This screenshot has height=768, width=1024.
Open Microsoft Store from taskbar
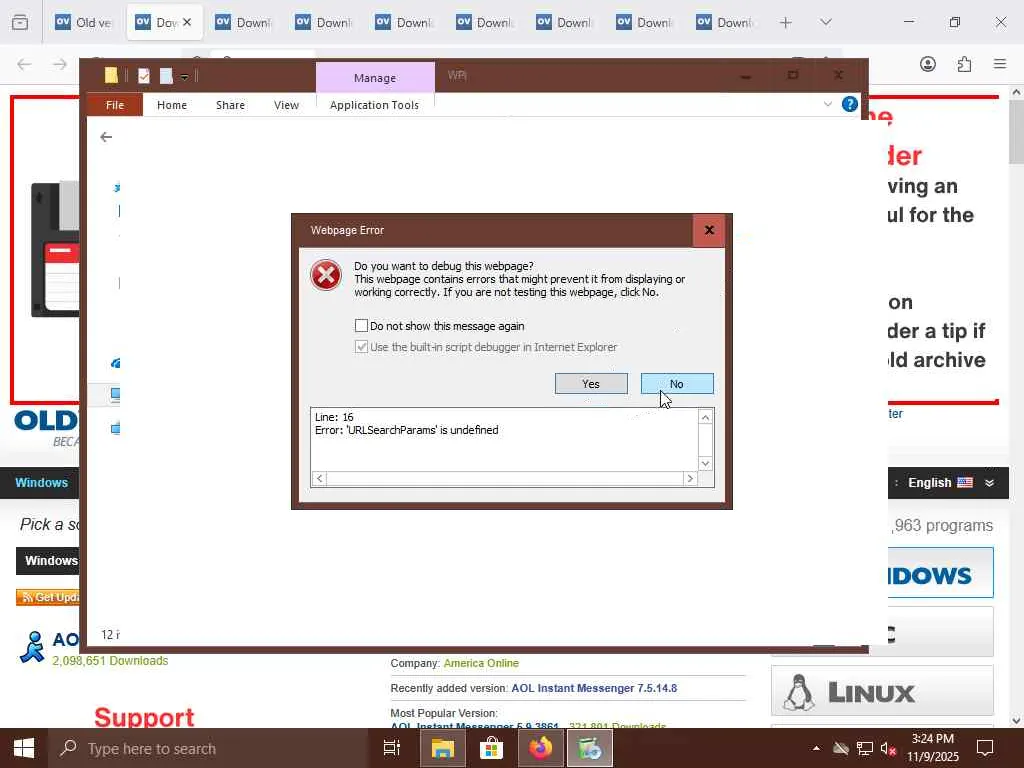click(x=491, y=748)
